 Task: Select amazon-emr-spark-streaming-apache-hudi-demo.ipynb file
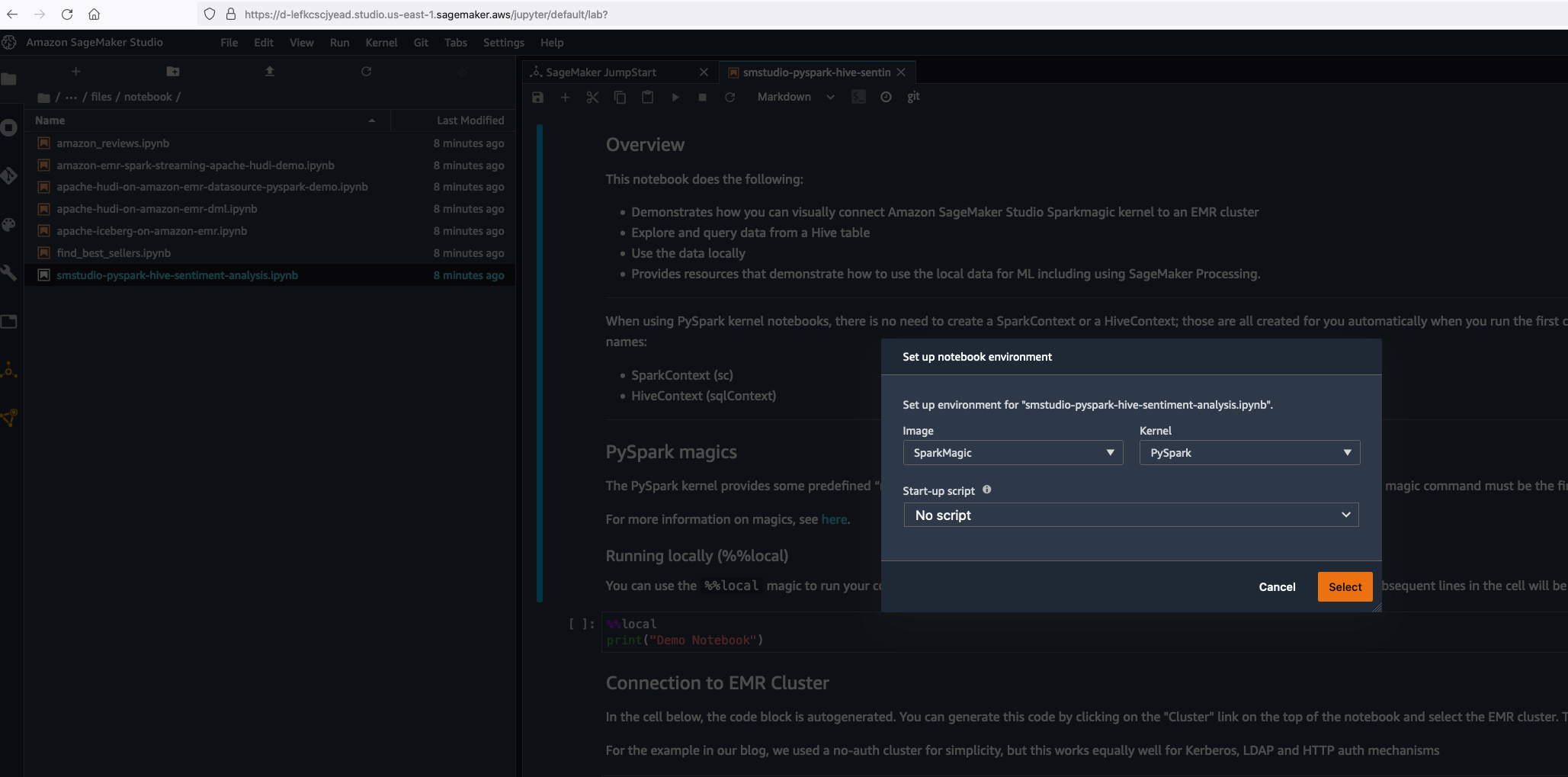271,165
